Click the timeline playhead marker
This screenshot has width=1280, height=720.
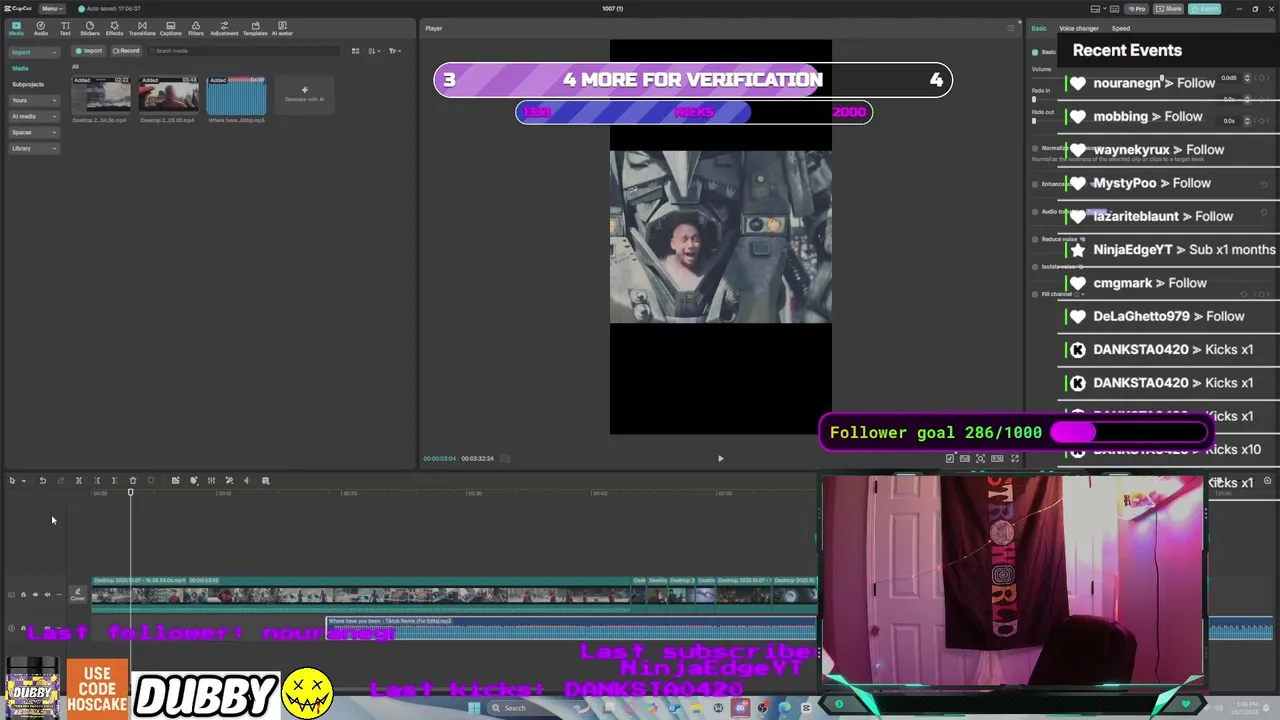coord(130,492)
